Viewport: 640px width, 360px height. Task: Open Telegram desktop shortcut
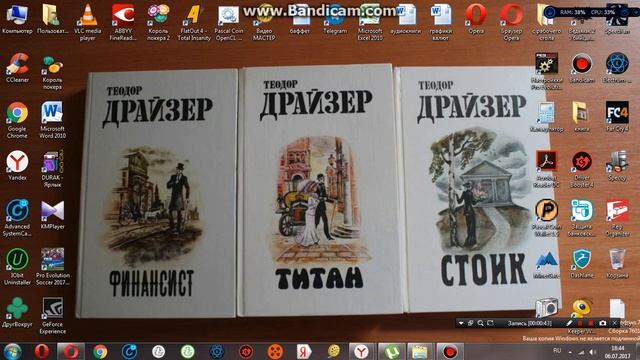335,19
